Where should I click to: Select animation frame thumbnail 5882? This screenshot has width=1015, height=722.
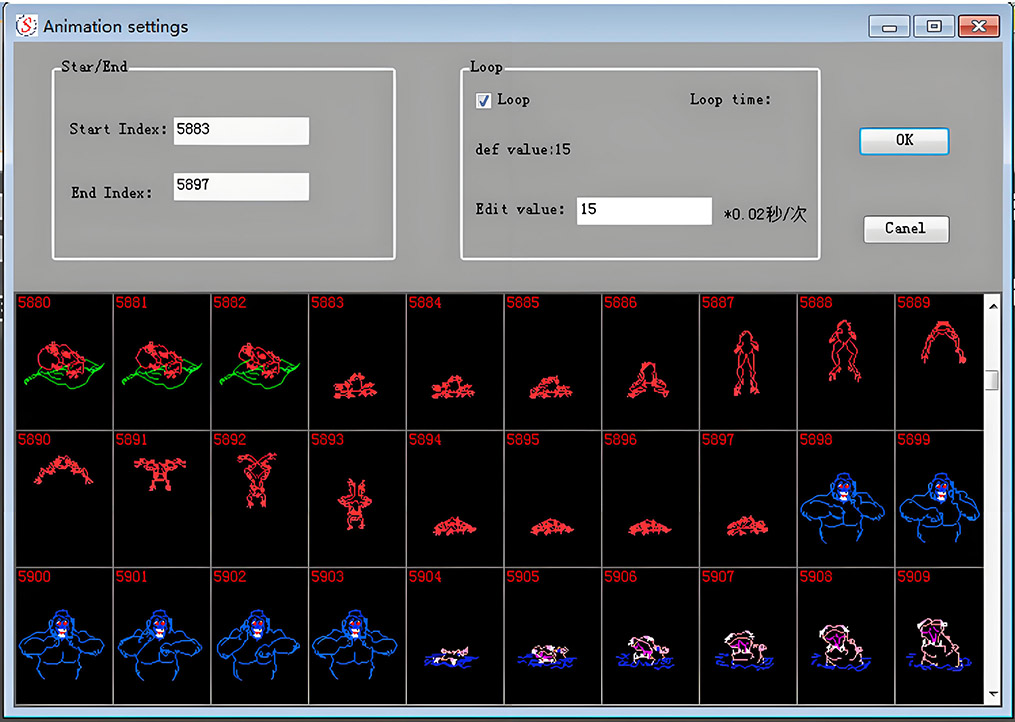[260, 361]
